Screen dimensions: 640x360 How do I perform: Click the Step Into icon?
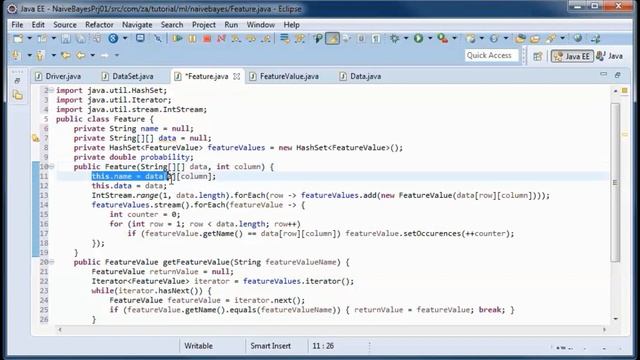tap(236, 39)
